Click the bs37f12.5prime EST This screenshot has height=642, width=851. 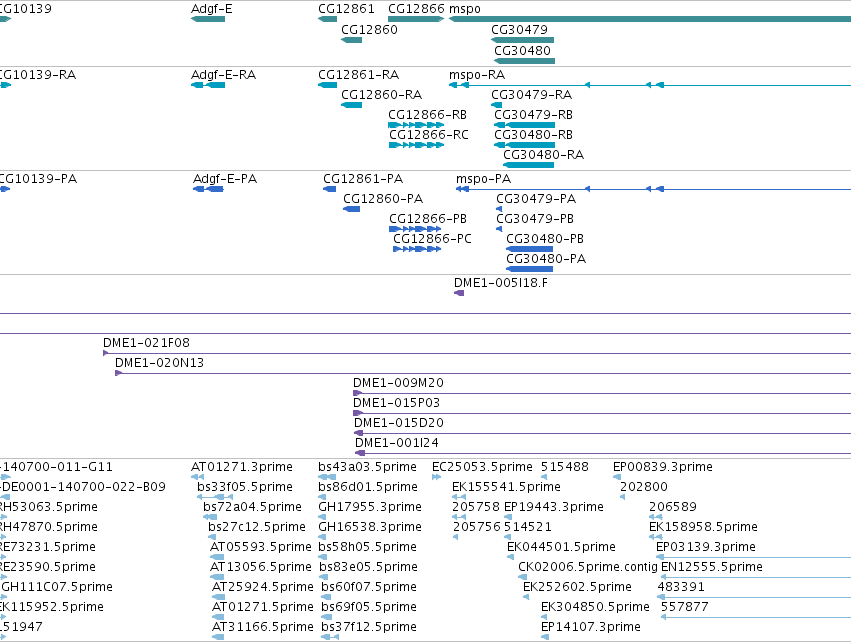(330, 638)
